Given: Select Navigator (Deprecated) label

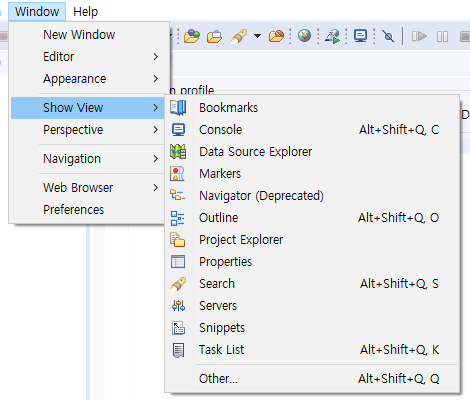Looking at the screenshot, I should 261,196.
